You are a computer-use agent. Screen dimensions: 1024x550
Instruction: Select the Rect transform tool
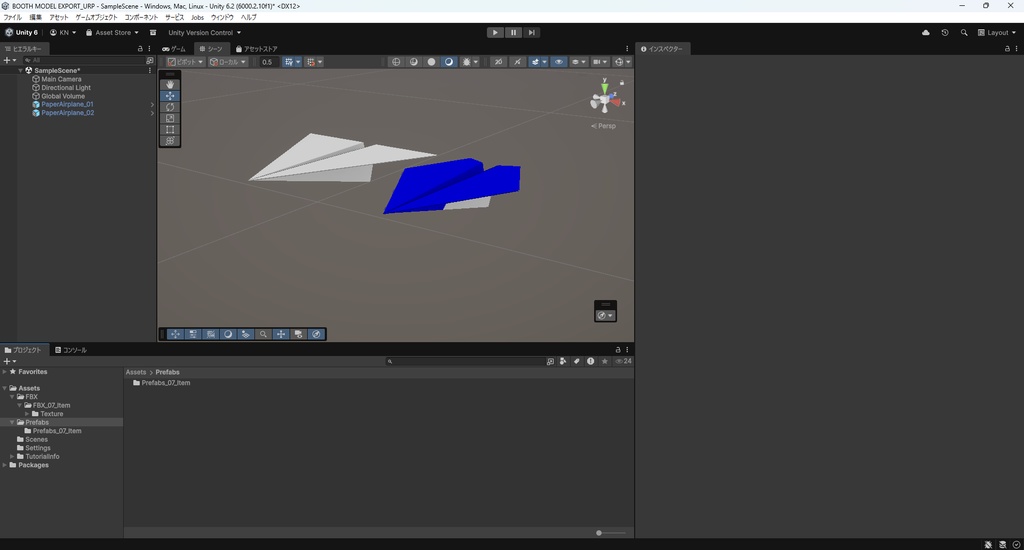click(x=170, y=129)
